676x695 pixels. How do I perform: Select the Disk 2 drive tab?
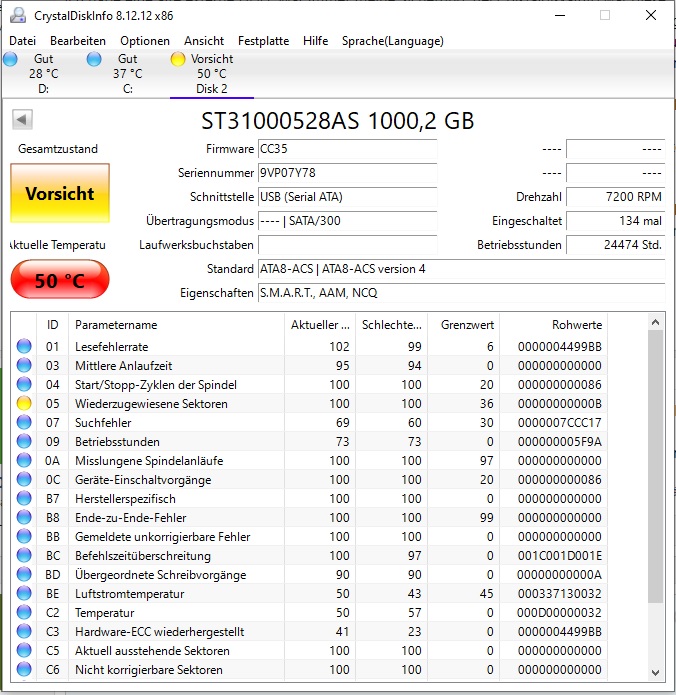tap(212, 74)
